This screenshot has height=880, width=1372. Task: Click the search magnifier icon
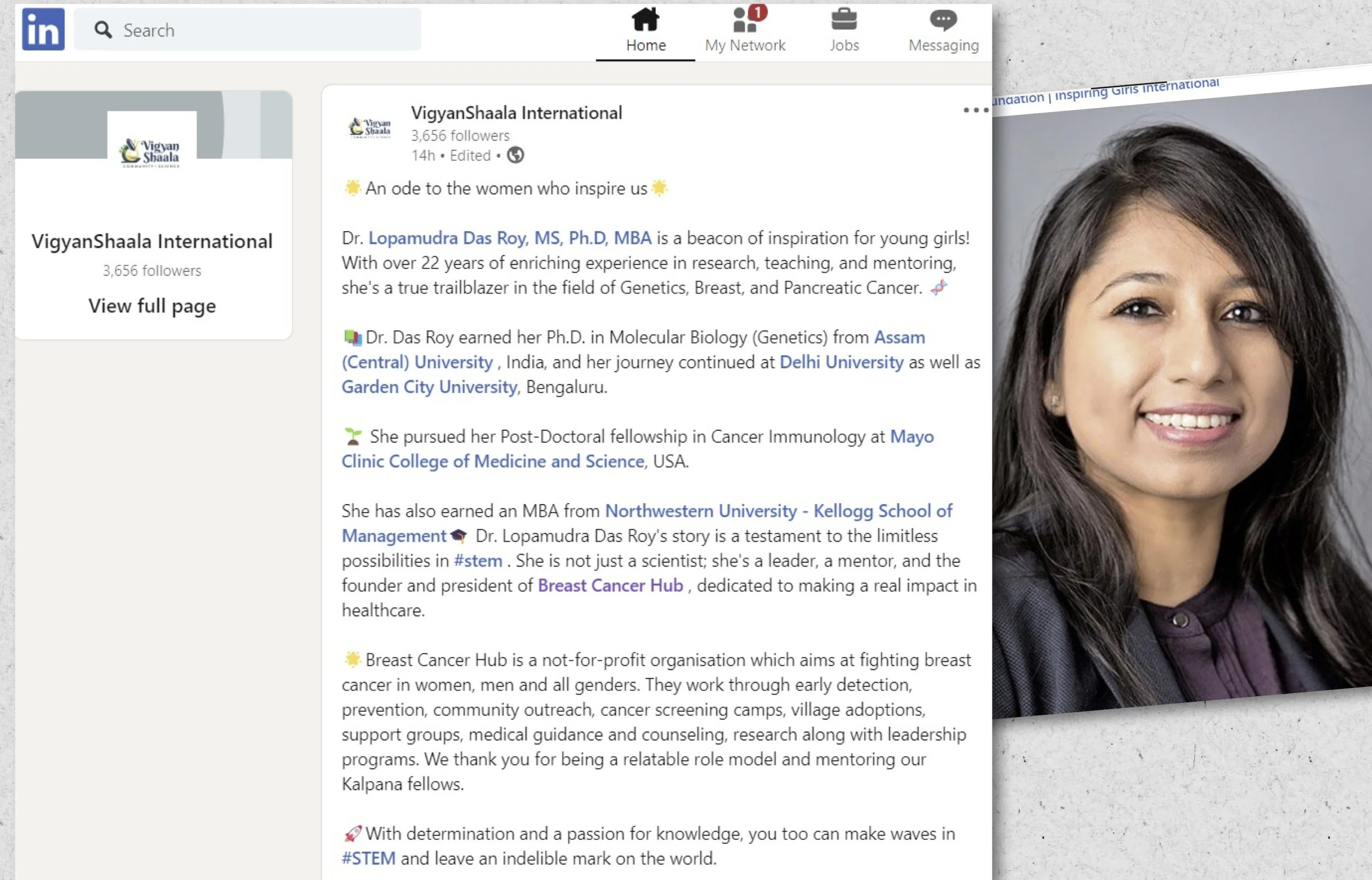pyautogui.click(x=103, y=30)
